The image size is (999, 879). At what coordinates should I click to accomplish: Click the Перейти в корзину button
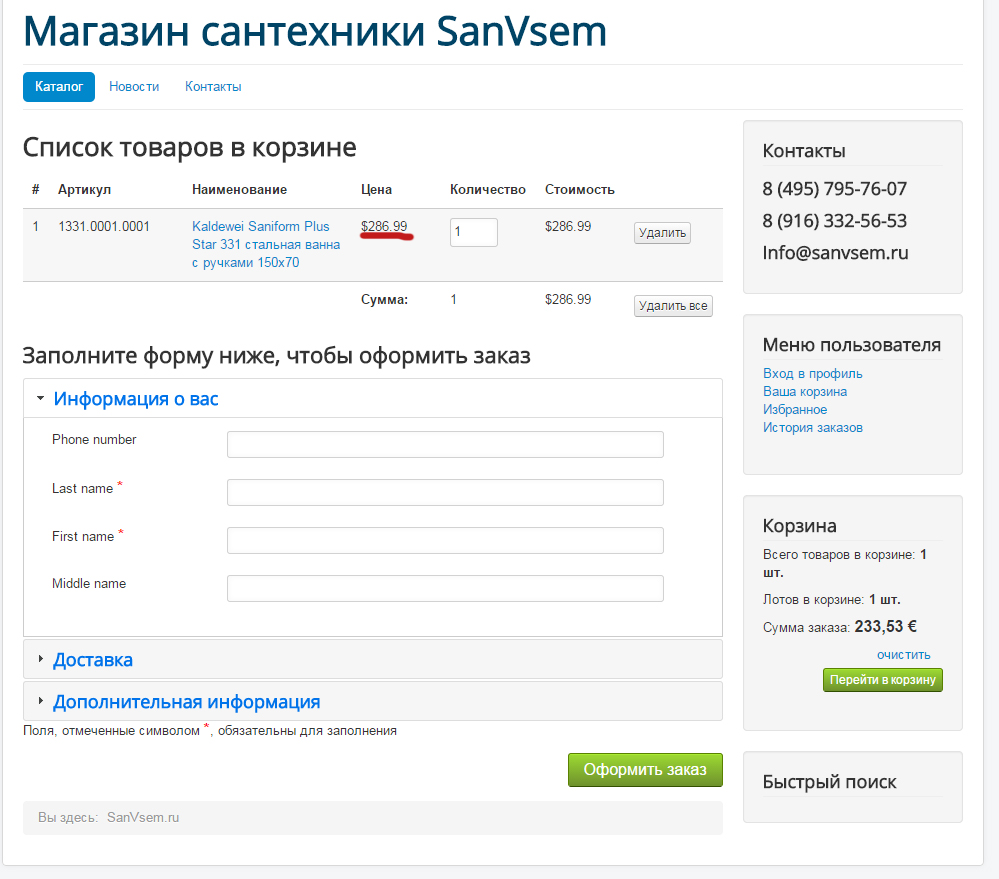[882, 680]
